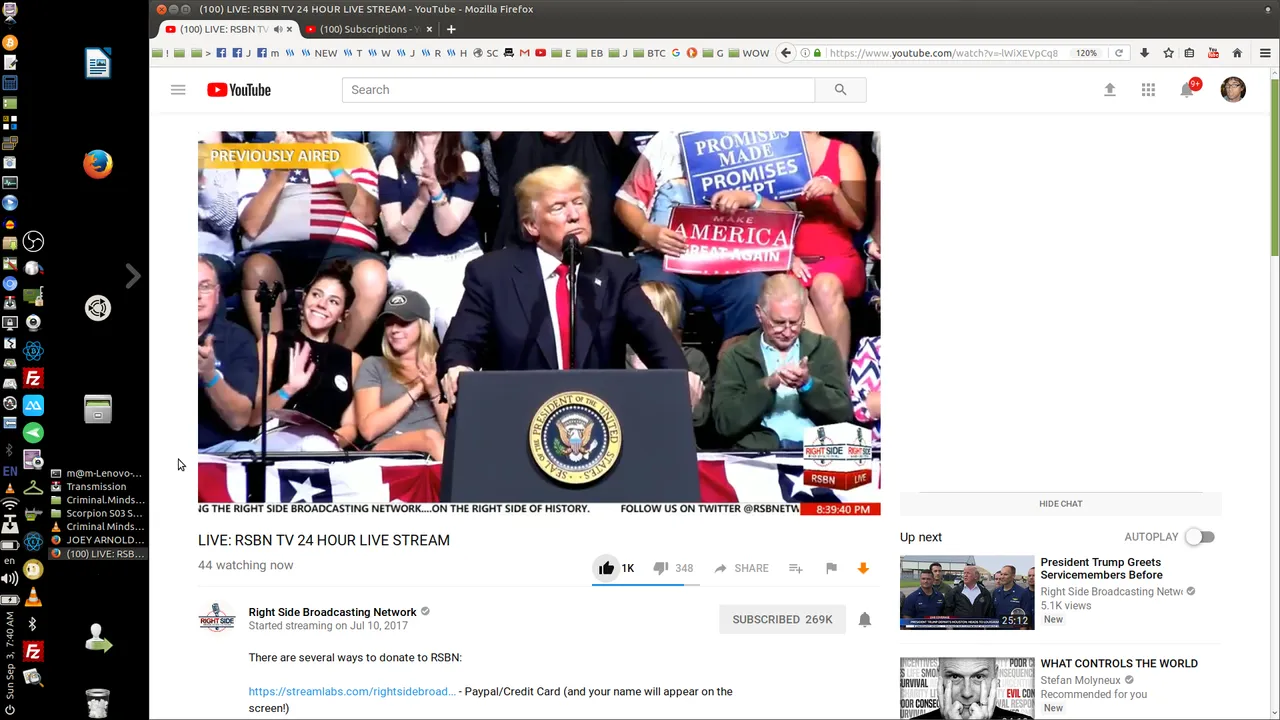
Task: Open the Google bookmark icon
Action: pos(676,53)
